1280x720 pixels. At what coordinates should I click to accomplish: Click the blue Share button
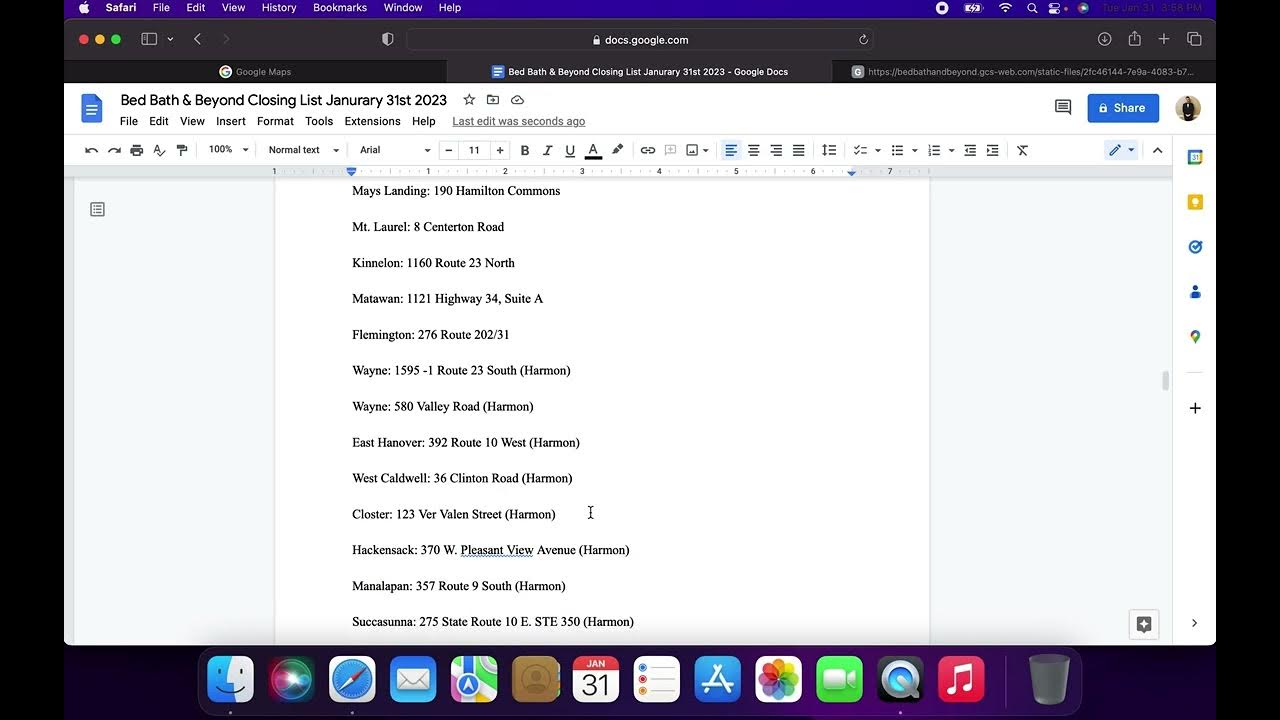[x=1123, y=108]
